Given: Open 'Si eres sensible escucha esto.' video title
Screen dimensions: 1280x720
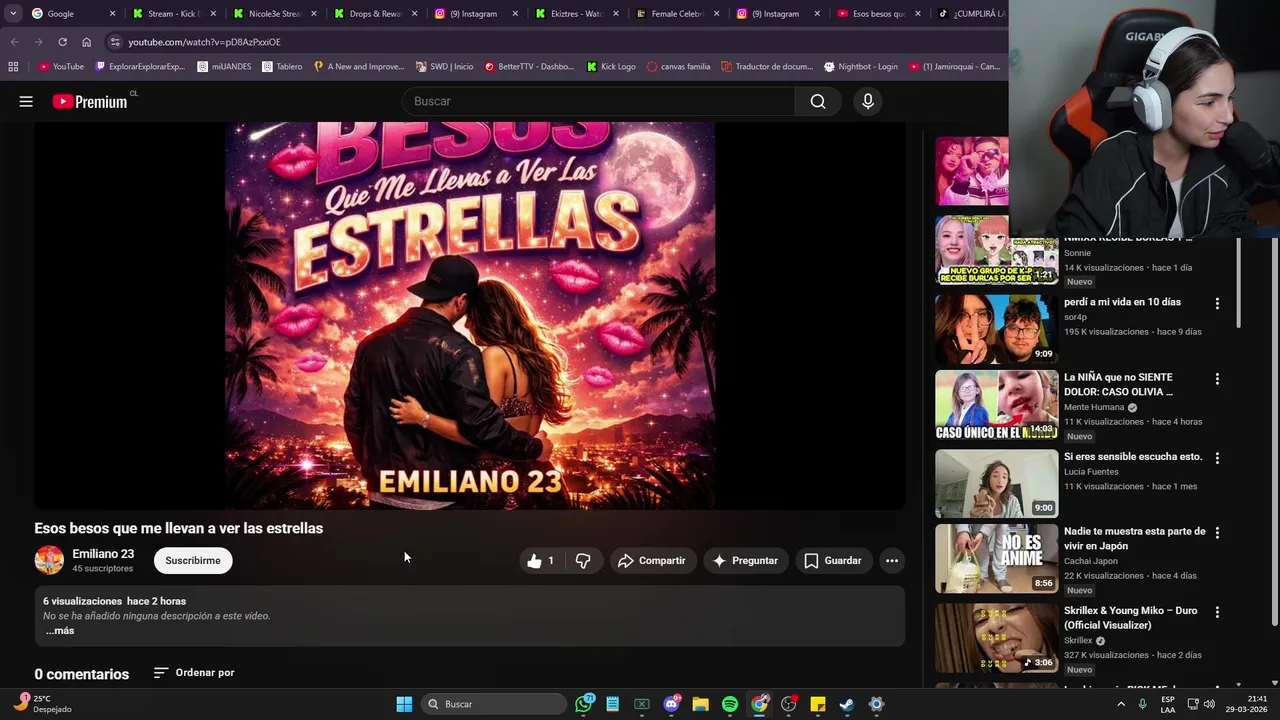Looking at the screenshot, I should pos(1133,457).
